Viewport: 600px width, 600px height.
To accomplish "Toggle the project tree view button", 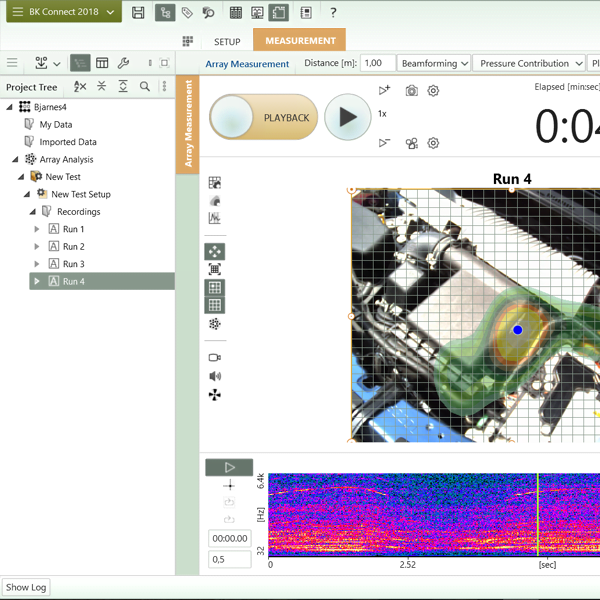I will [80, 63].
